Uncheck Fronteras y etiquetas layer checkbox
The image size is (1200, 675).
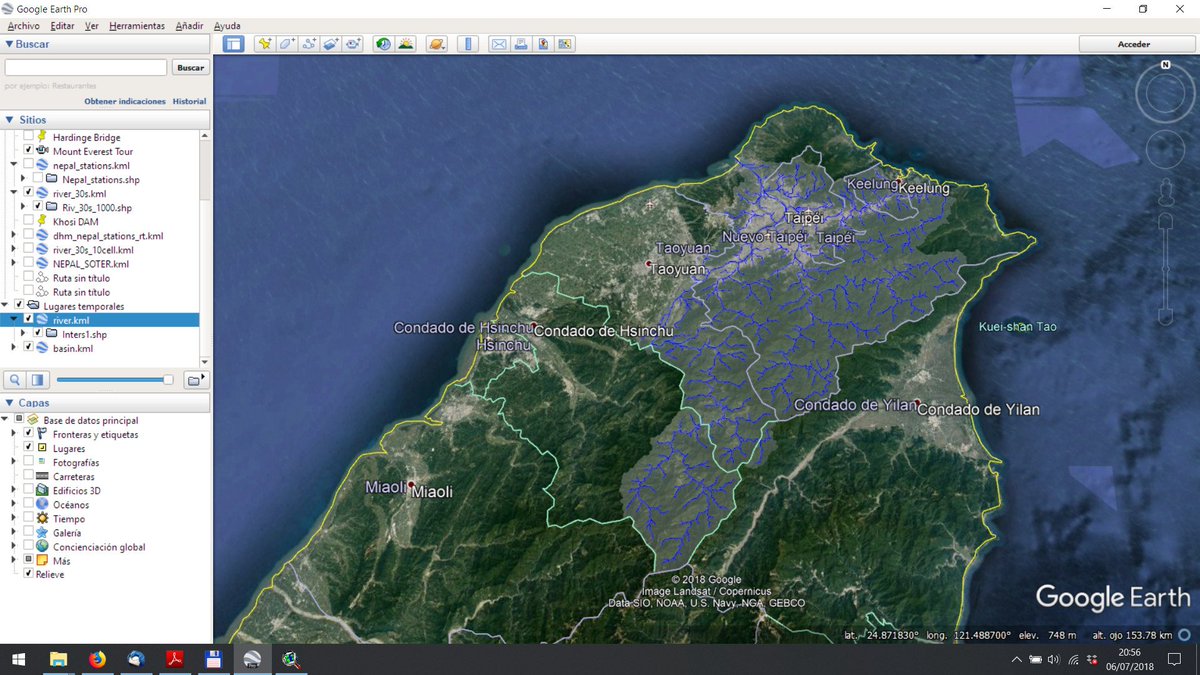pyautogui.click(x=28, y=434)
